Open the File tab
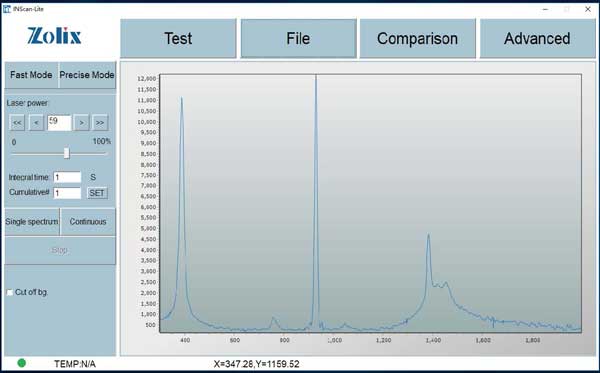Viewport: 600px width, 373px height. (298, 38)
